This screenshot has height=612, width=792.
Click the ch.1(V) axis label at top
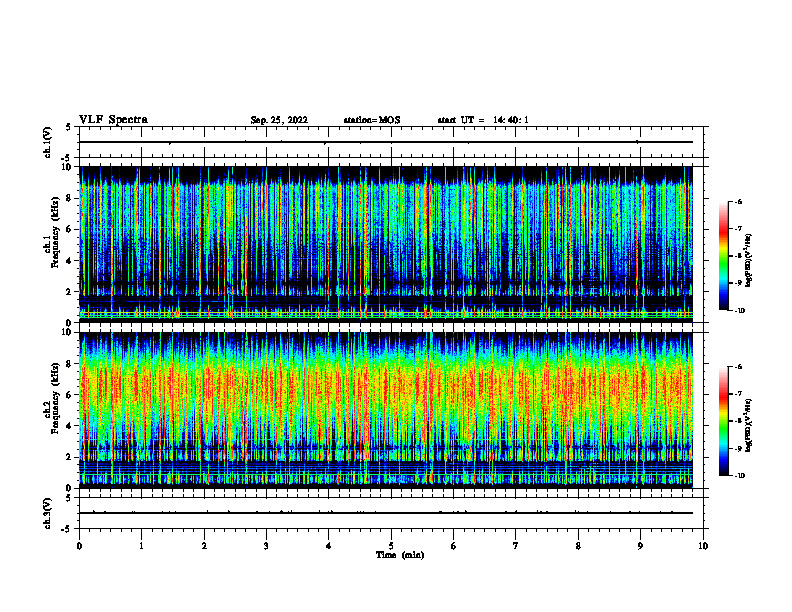point(47,142)
